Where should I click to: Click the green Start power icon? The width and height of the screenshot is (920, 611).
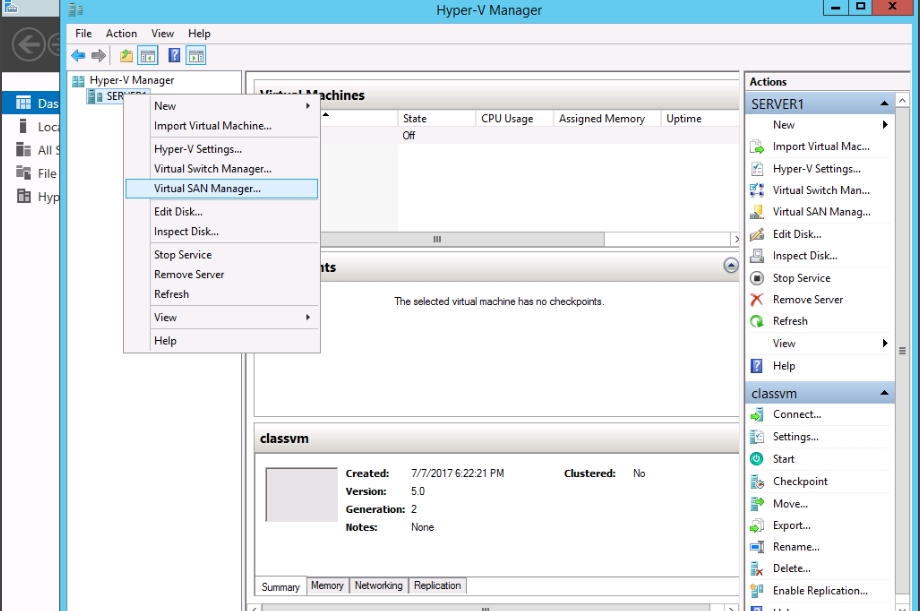[x=757, y=459]
